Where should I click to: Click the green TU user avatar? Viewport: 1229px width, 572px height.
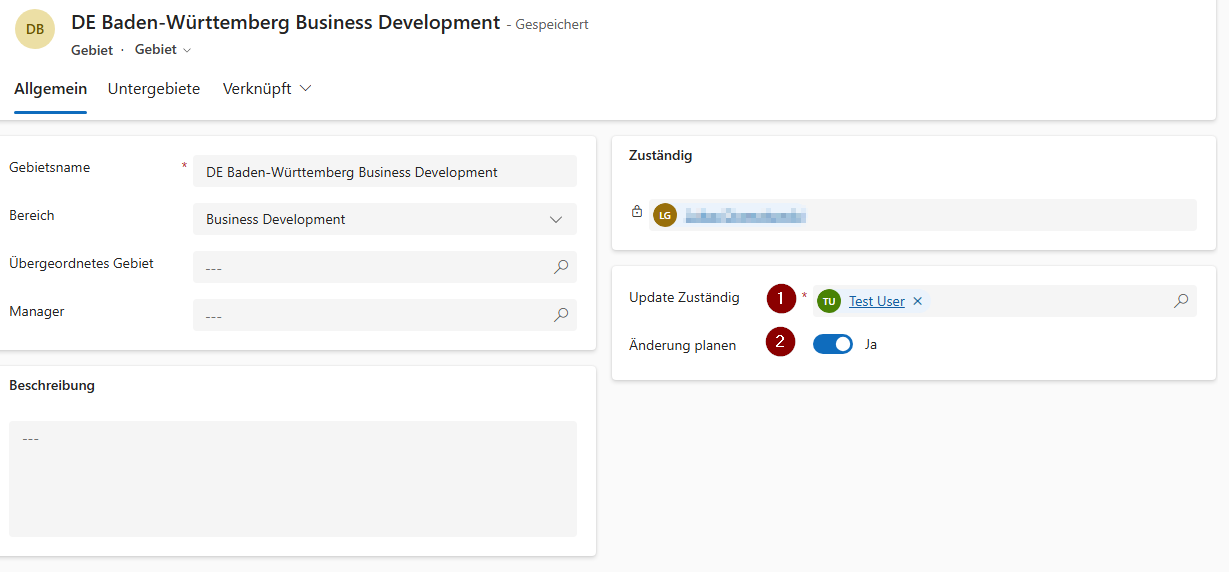(x=828, y=301)
